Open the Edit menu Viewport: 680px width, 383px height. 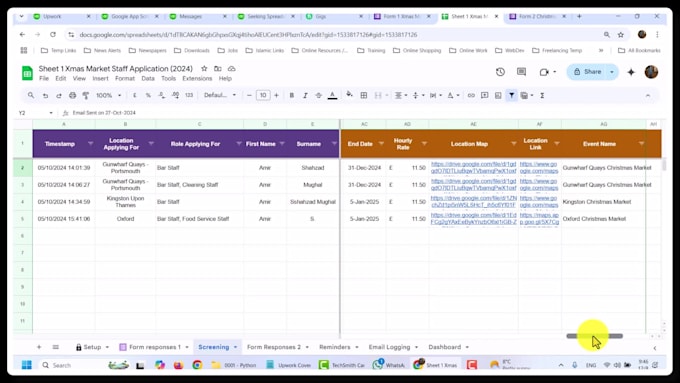(x=61, y=79)
